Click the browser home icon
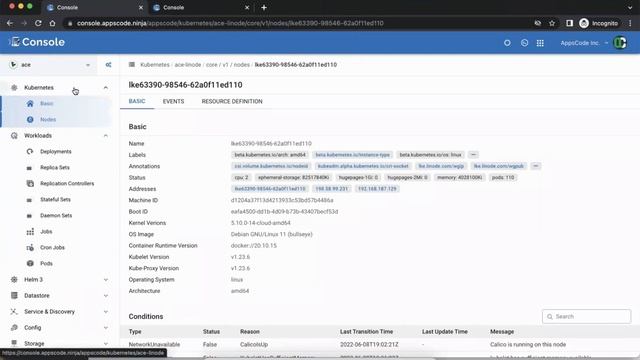 point(52,23)
